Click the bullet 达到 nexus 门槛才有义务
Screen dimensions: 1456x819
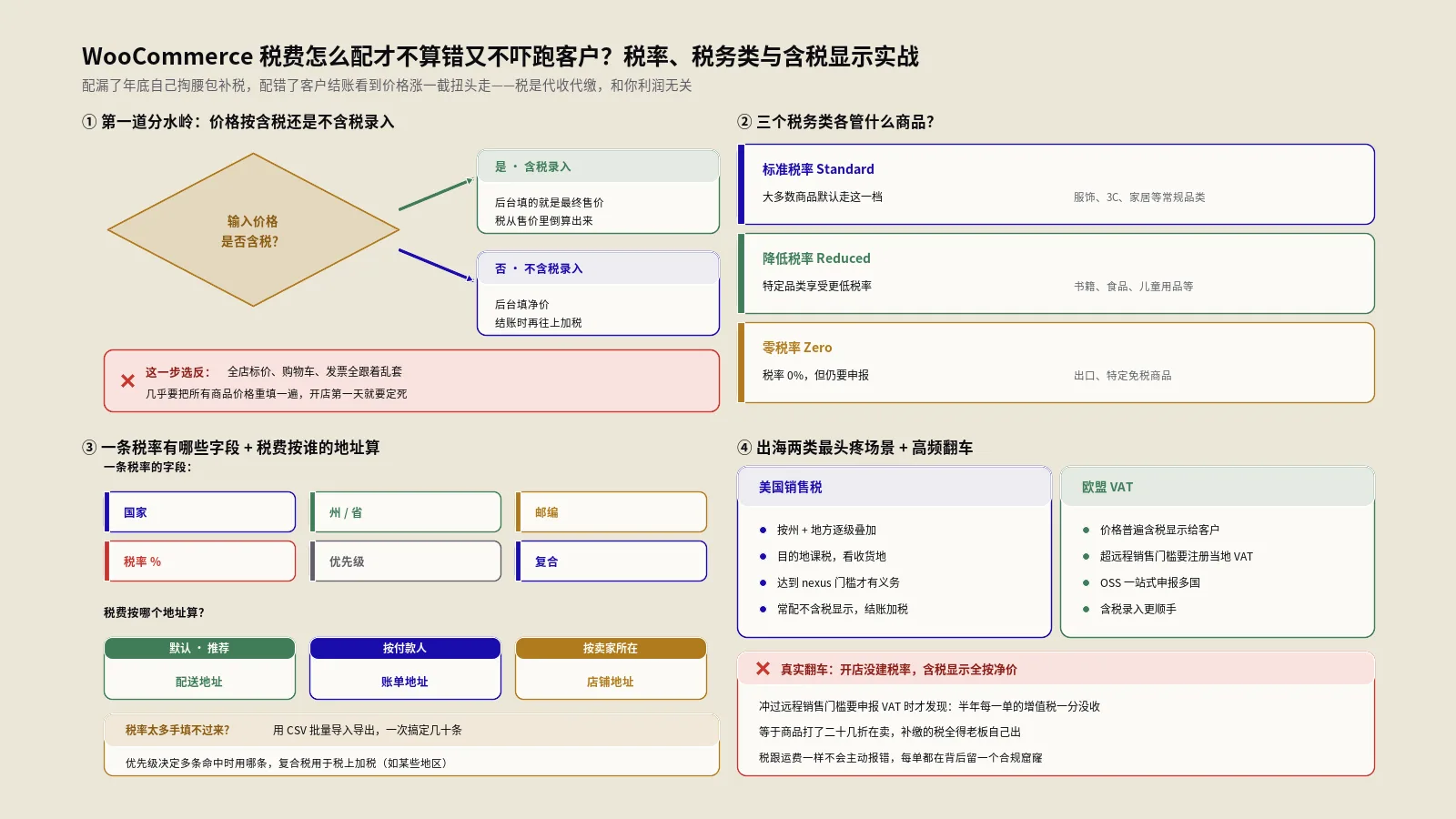(838, 582)
